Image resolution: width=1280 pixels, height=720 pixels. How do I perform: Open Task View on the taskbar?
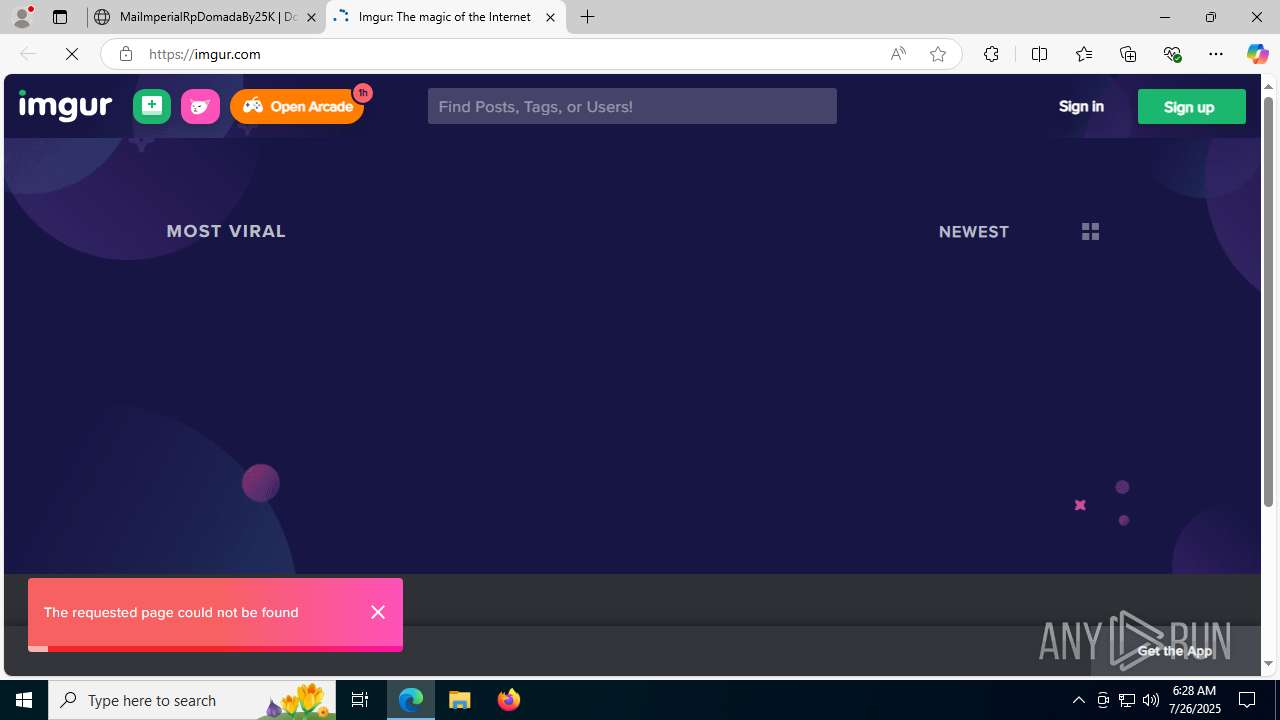click(360, 700)
